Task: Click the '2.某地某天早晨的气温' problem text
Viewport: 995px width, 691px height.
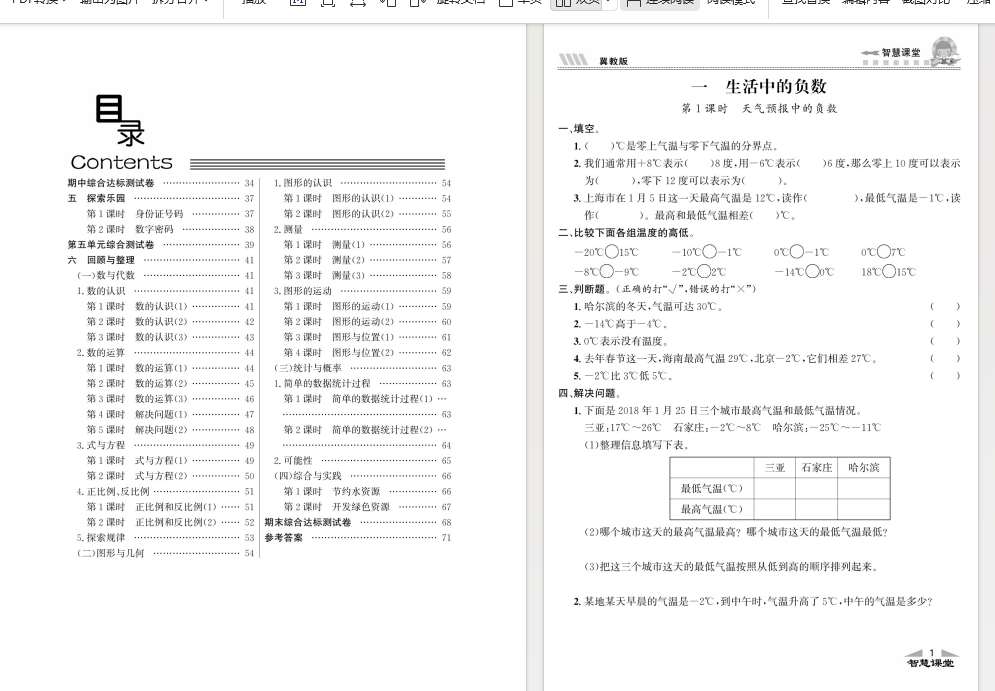Action: [753, 602]
